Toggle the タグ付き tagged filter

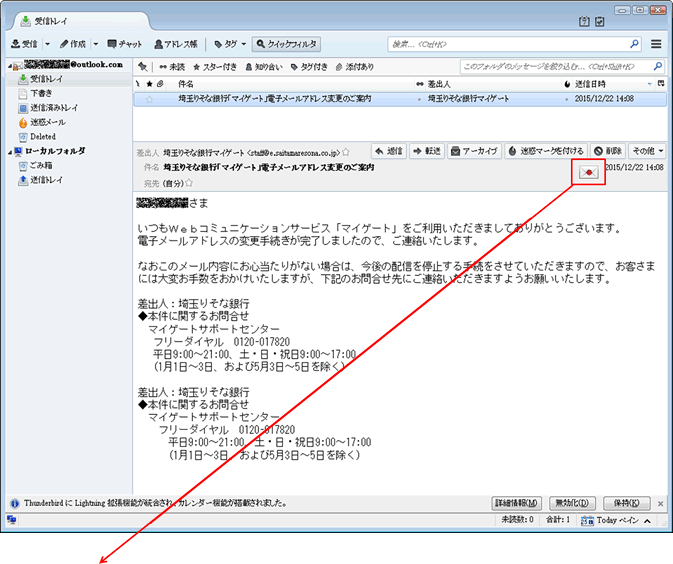[309, 67]
